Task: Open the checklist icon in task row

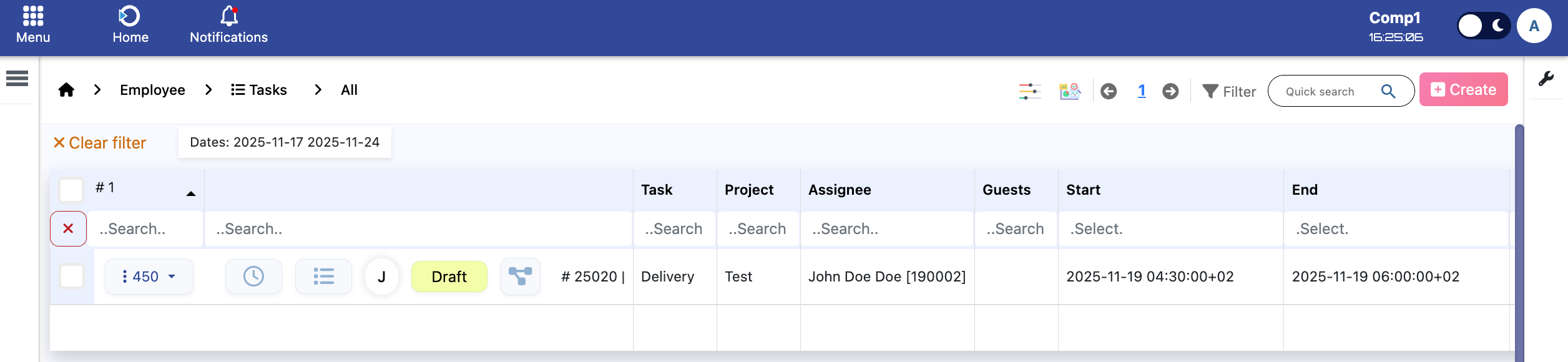Action: pos(323,276)
